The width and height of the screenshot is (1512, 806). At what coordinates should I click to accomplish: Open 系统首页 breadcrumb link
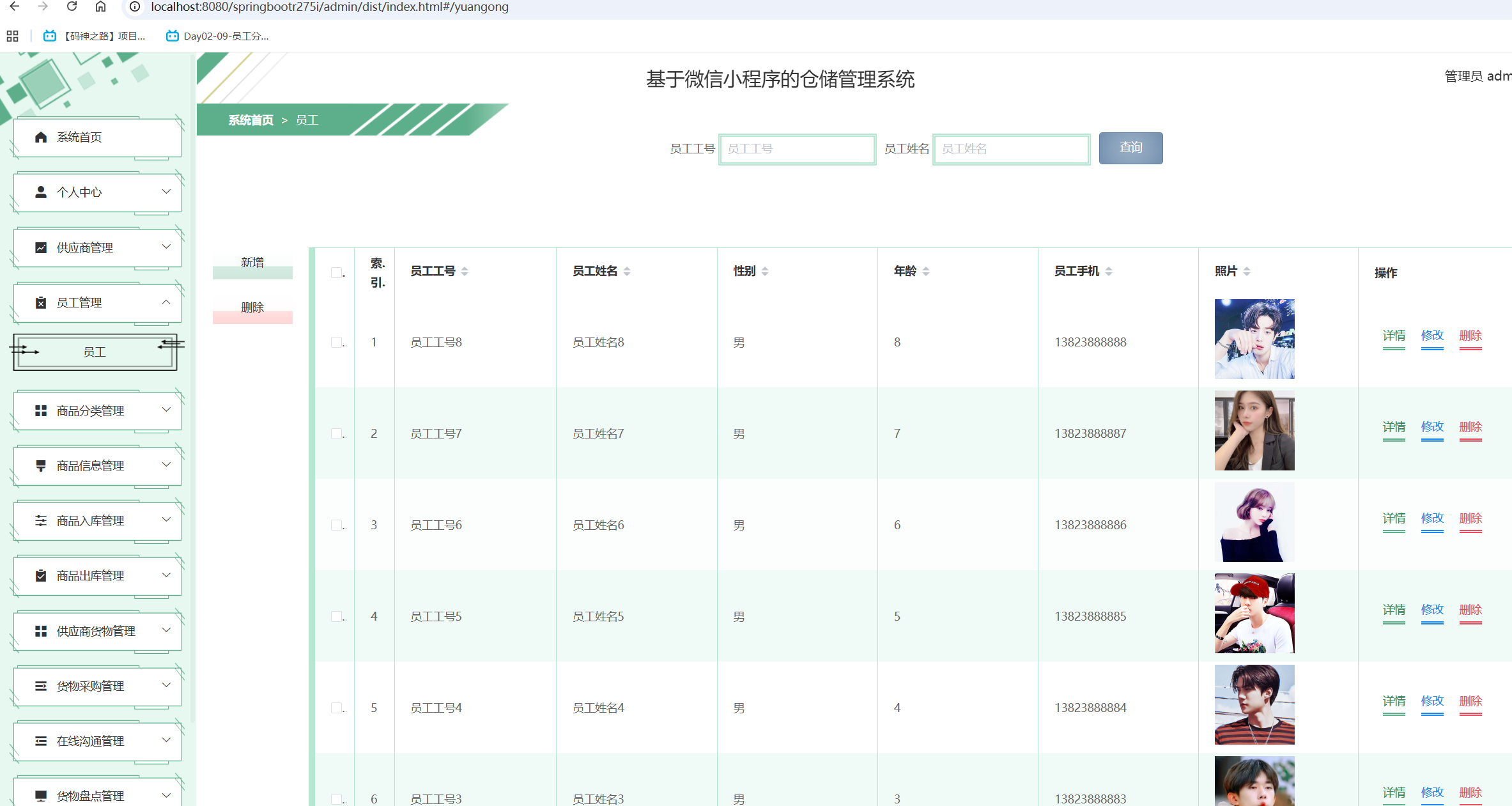click(250, 120)
